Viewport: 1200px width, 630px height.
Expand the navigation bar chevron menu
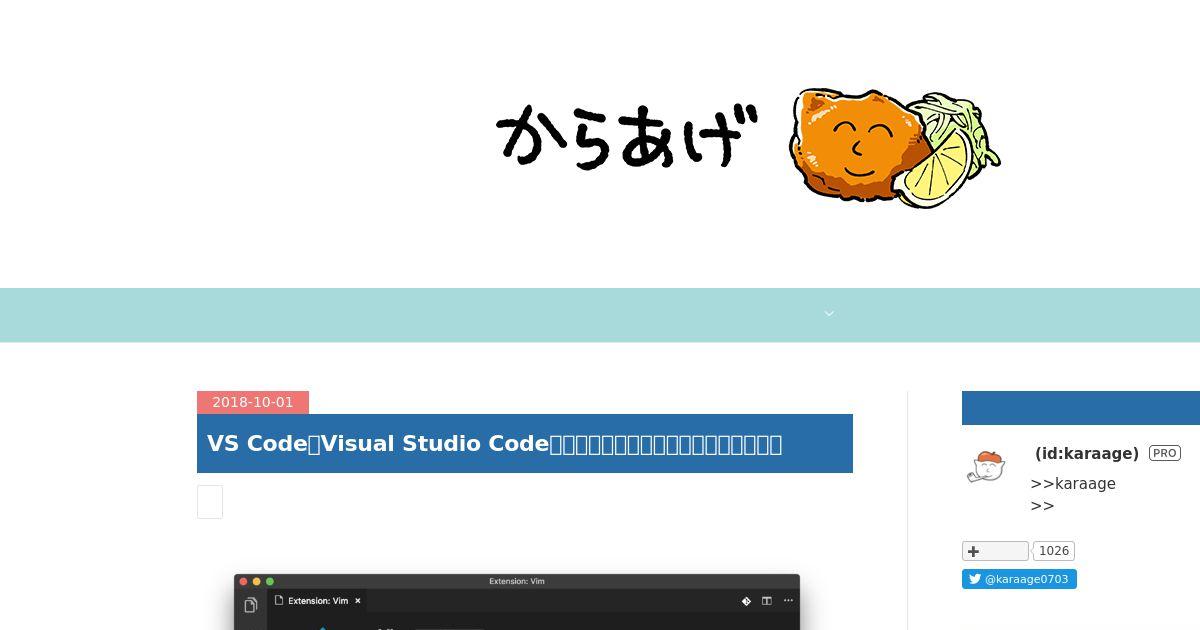point(829,314)
